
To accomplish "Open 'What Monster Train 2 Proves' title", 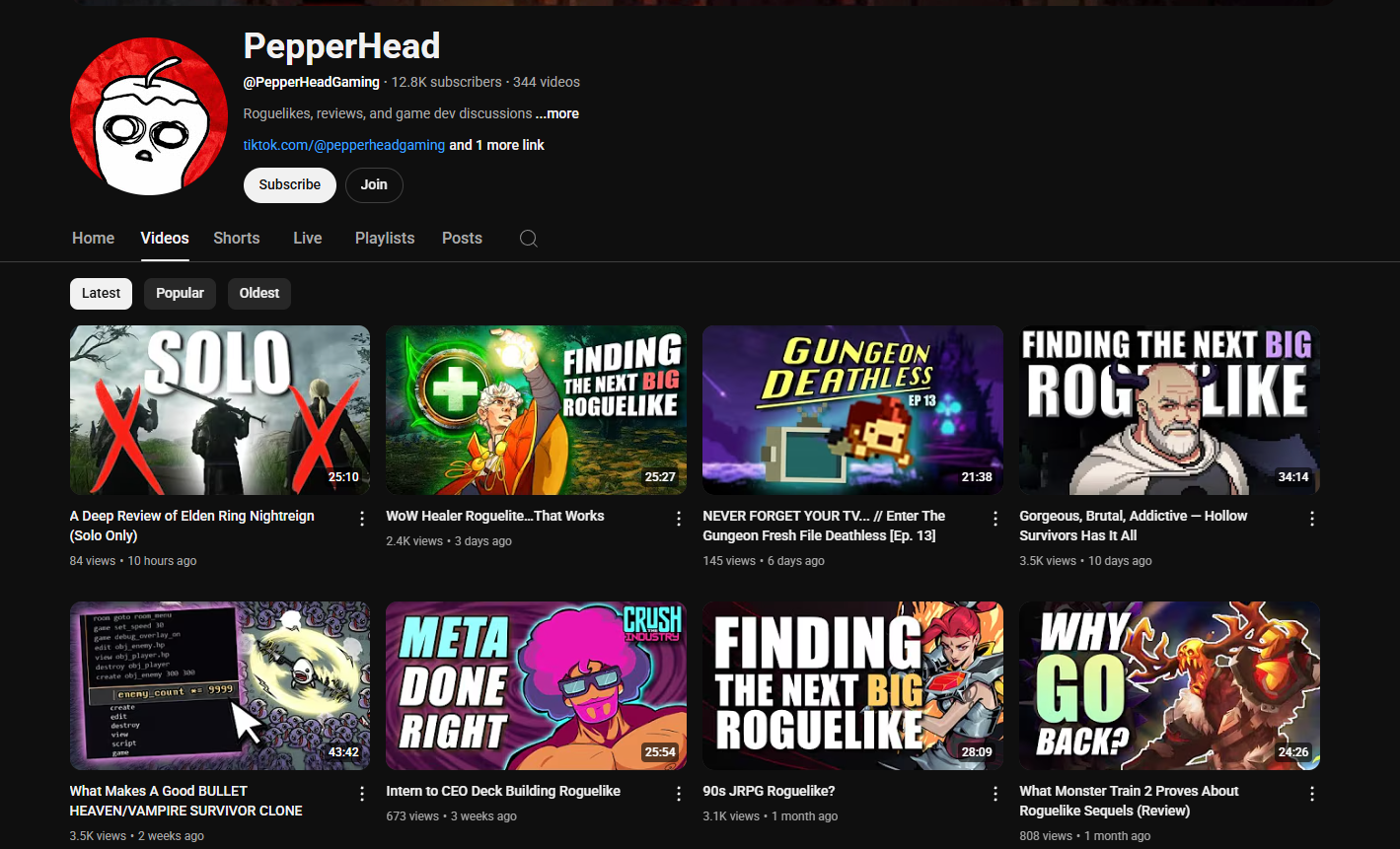I will tap(1129, 801).
